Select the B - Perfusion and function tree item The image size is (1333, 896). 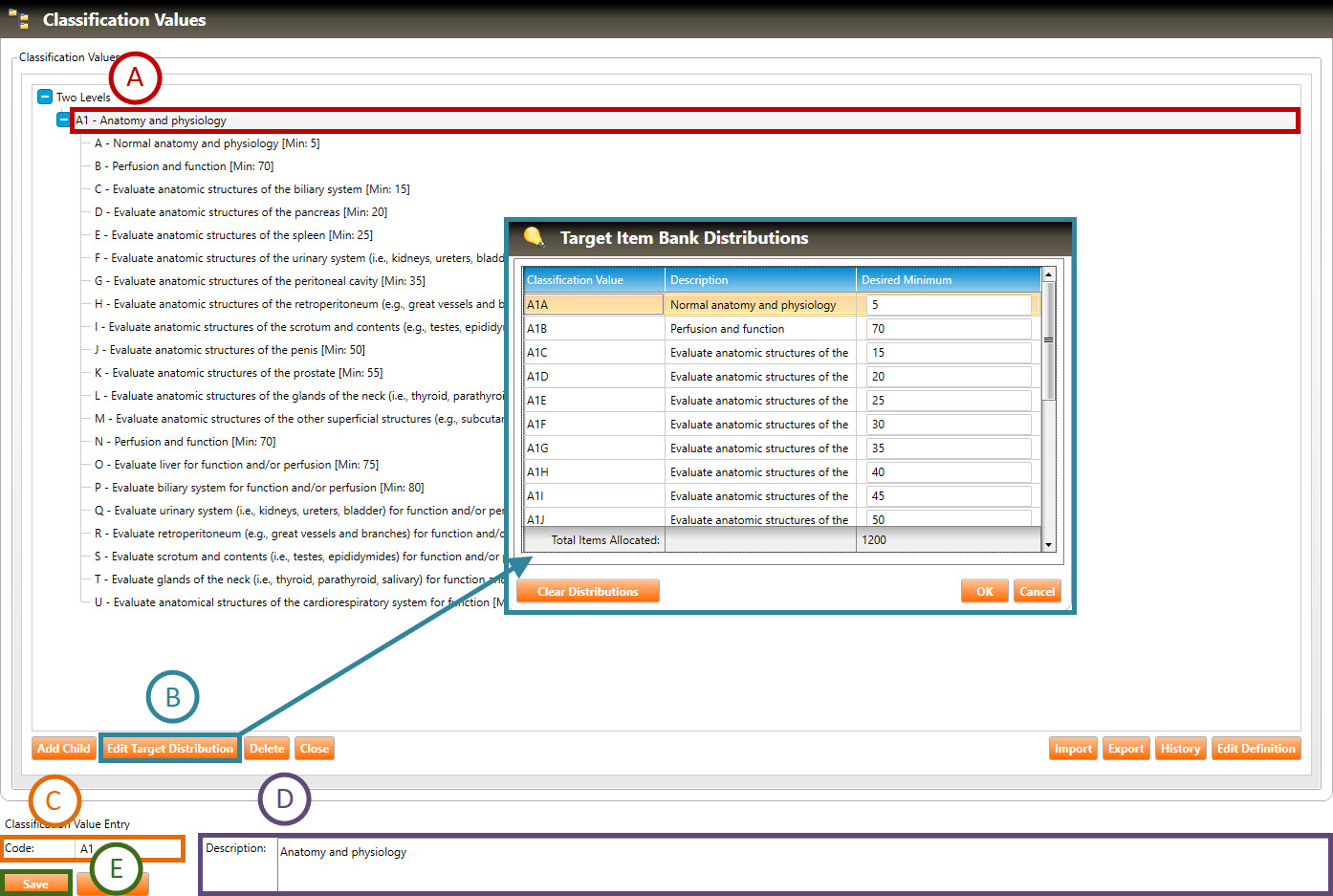pyautogui.click(x=184, y=166)
